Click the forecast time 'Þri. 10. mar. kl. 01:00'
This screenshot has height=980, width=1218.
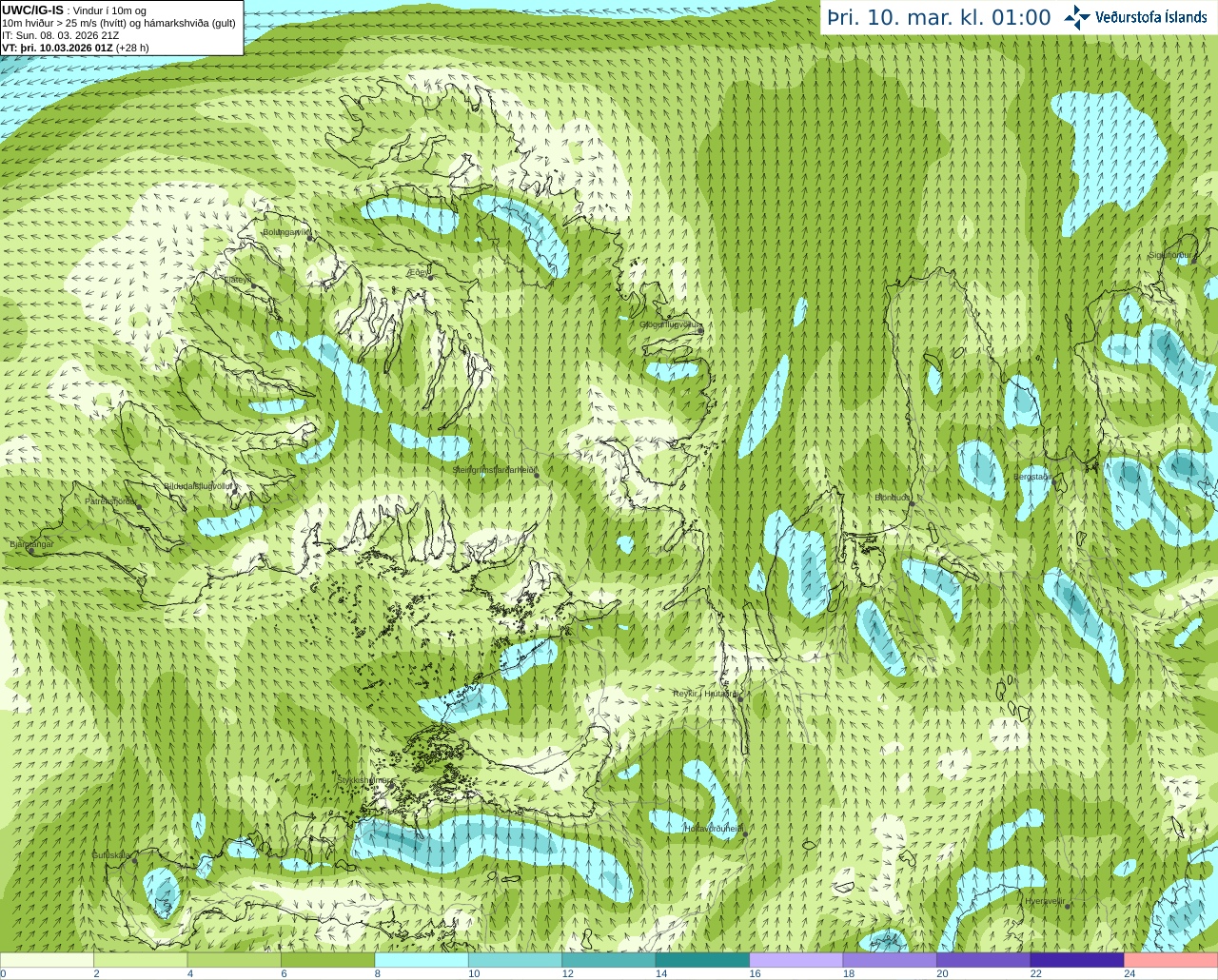coord(938,18)
